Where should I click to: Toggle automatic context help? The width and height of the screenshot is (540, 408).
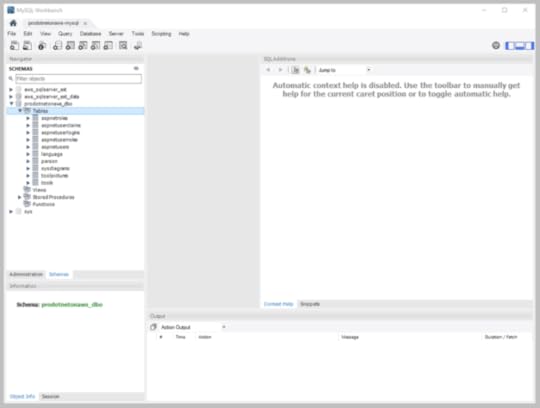pyautogui.click(x=307, y=70)
